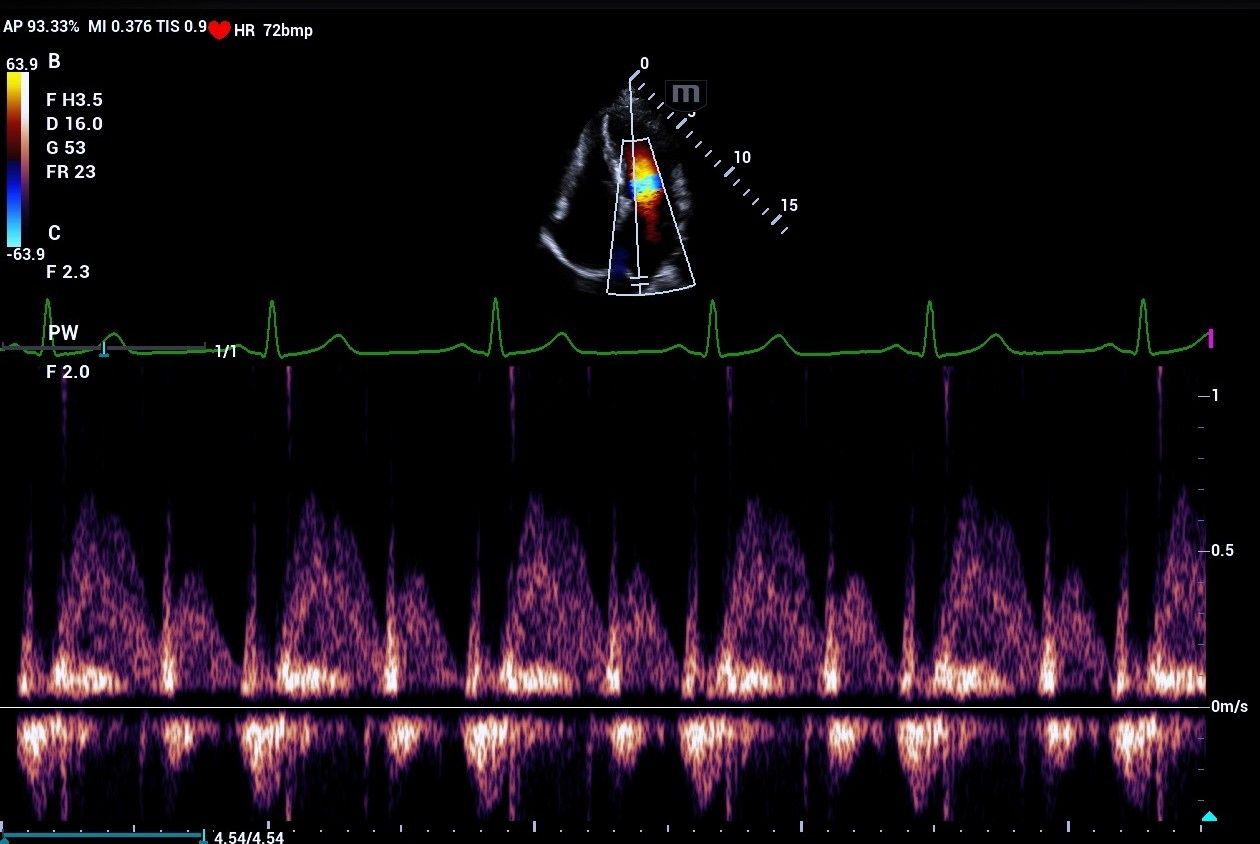This screenshot has height=844, width=1260.
Task: Select the PW mode label
Action: (x=64, y=332)
